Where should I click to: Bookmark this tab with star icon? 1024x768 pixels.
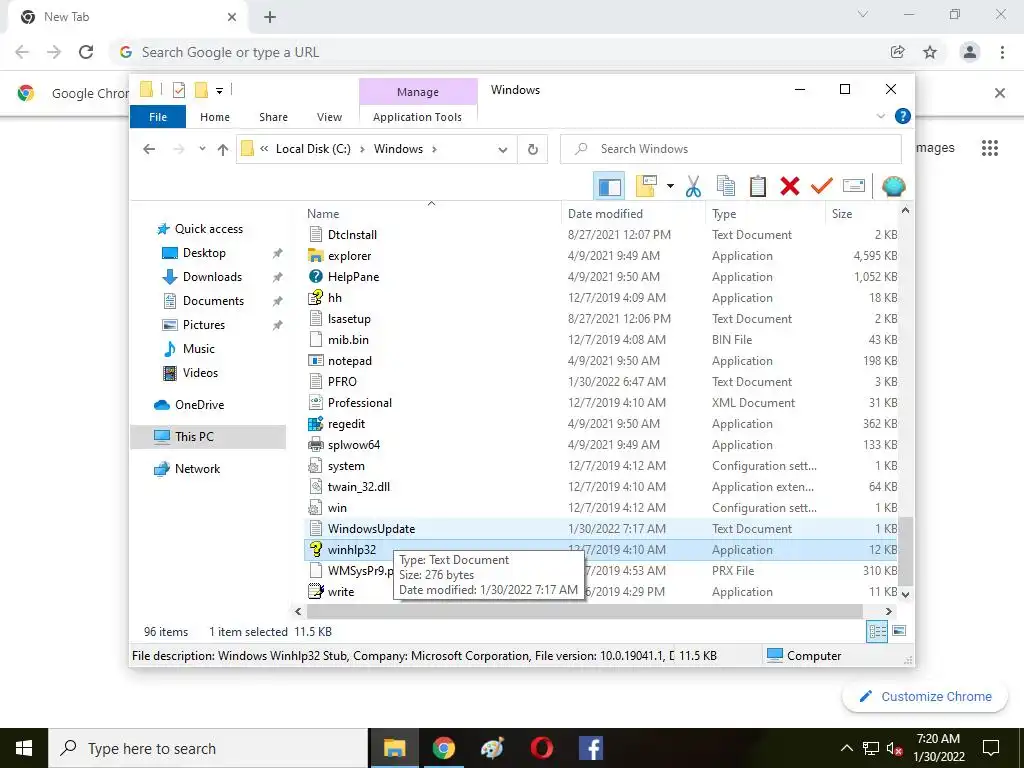coord(930,52)
